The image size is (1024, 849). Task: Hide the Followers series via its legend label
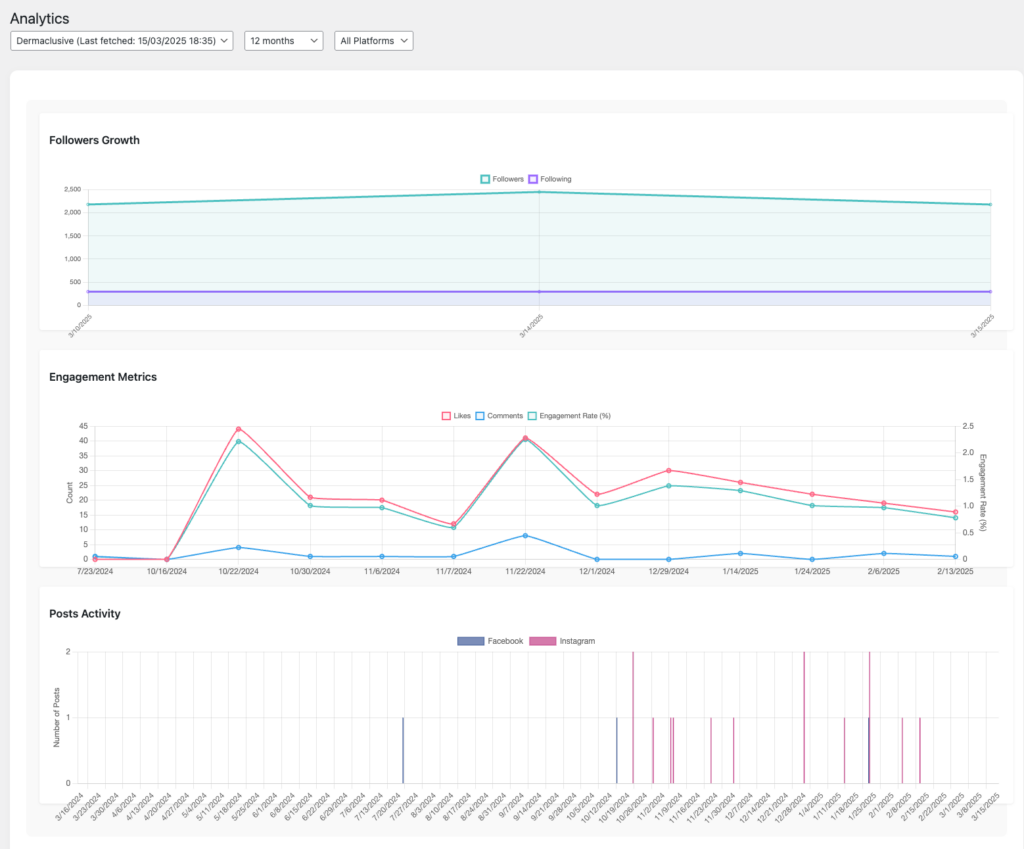click(x=508, y=179)
